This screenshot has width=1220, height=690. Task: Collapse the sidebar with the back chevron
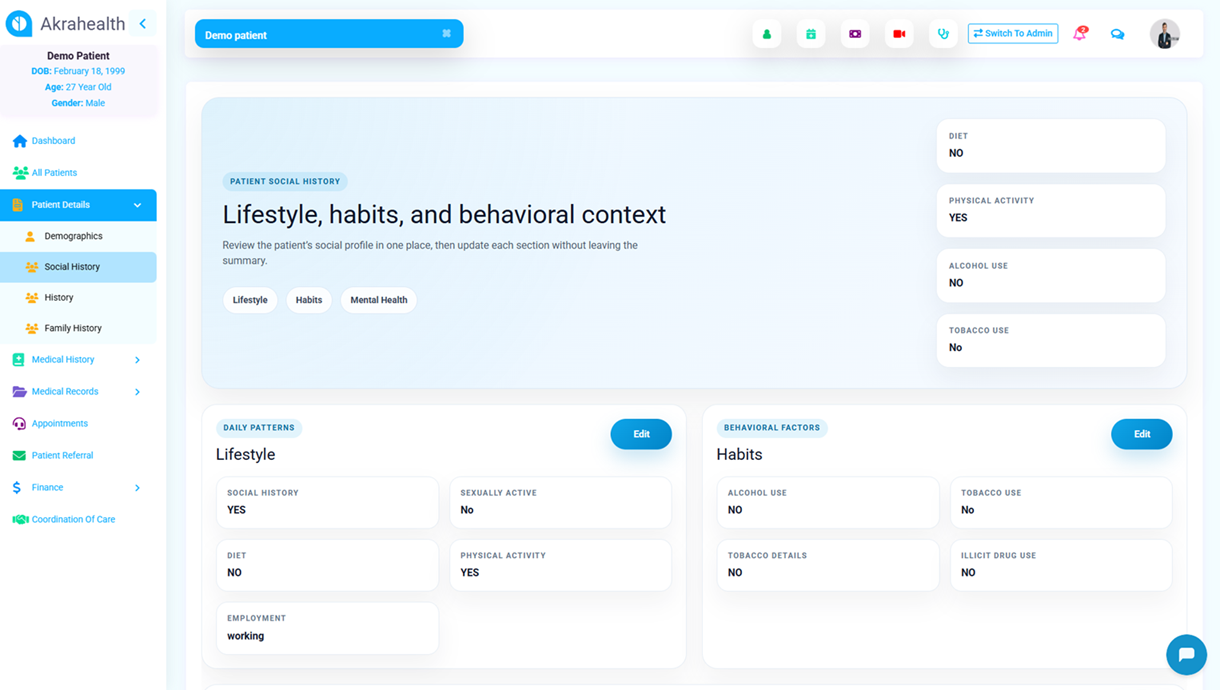point(143,23)
